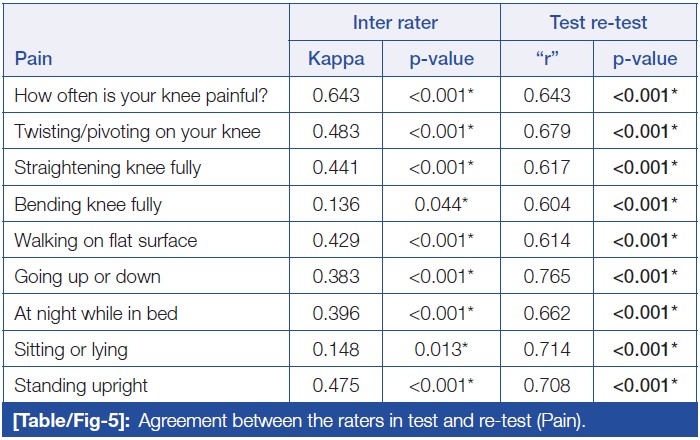This screenshot has height=440, width=700.
Task: Click the "Kappa" column header
Action: [336, 59]
